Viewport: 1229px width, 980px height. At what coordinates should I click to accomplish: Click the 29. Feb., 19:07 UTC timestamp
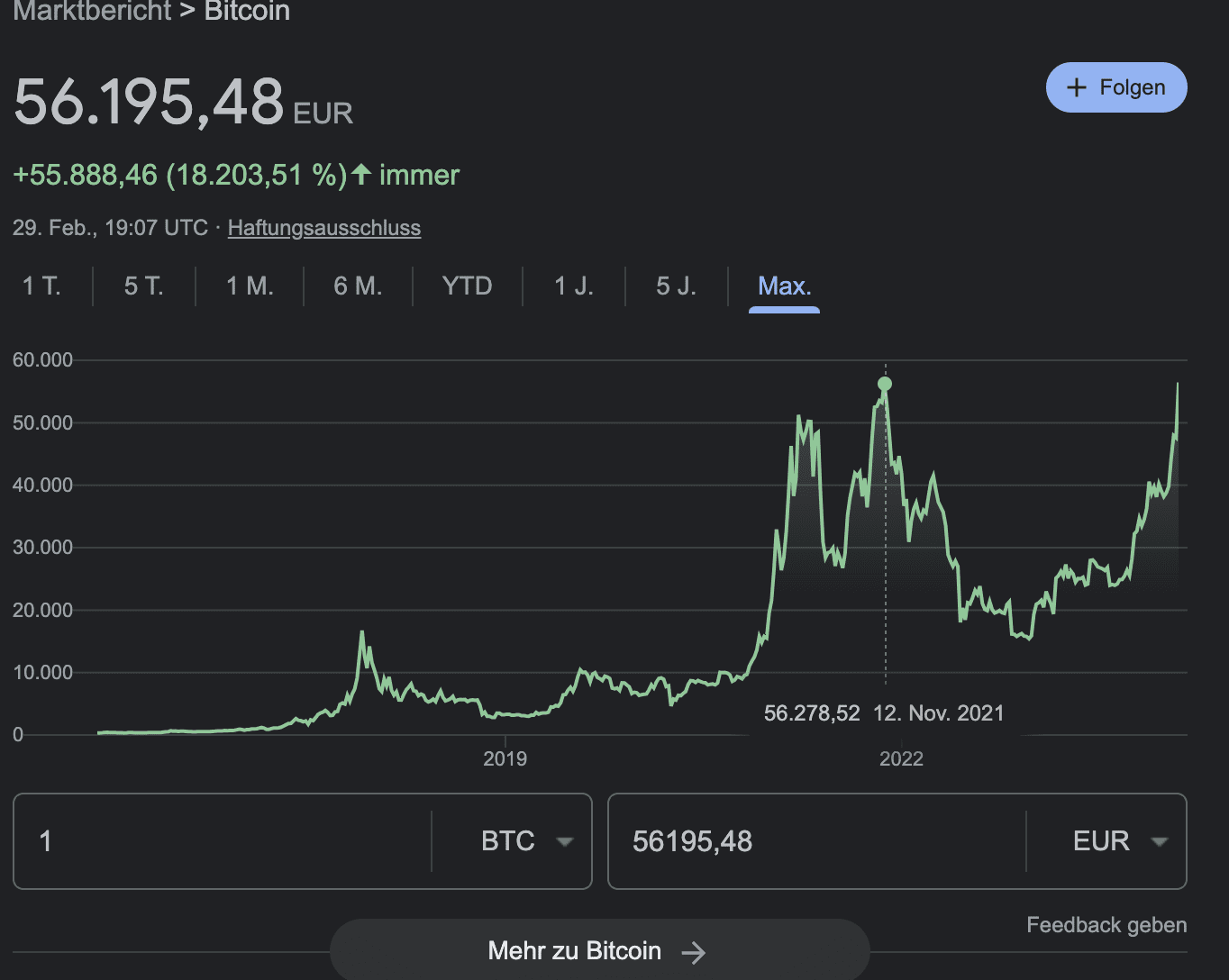pos(110,228)
